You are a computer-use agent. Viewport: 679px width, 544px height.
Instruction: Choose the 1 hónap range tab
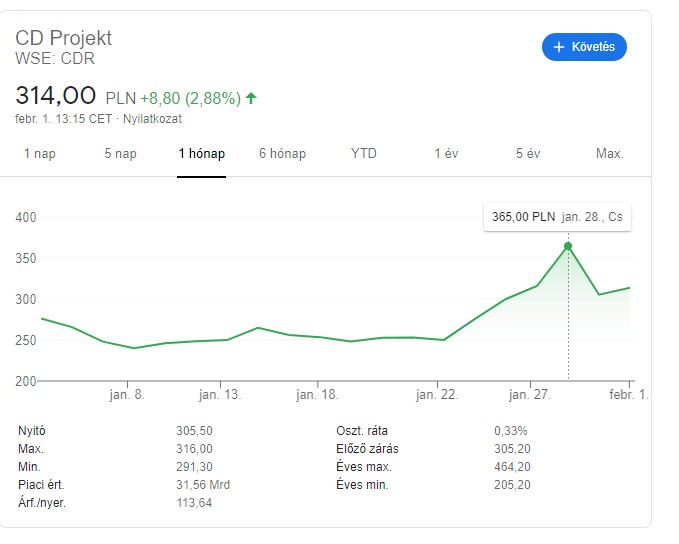pyautogui.click(x=202, y=153)
